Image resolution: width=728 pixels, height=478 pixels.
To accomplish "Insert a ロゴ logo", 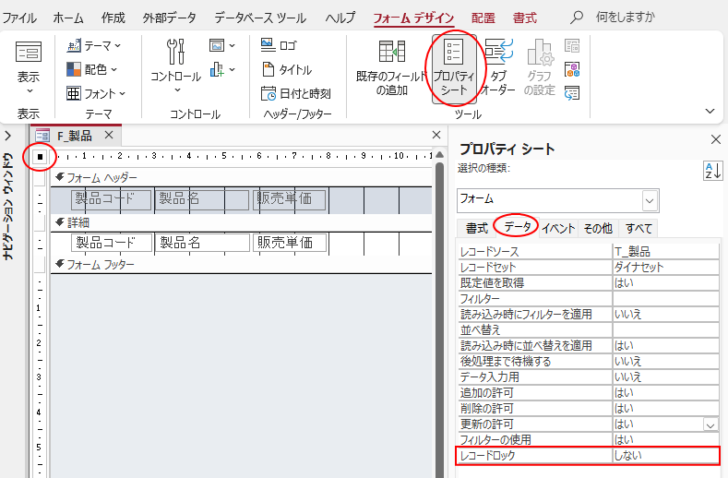I will point(279,45).
